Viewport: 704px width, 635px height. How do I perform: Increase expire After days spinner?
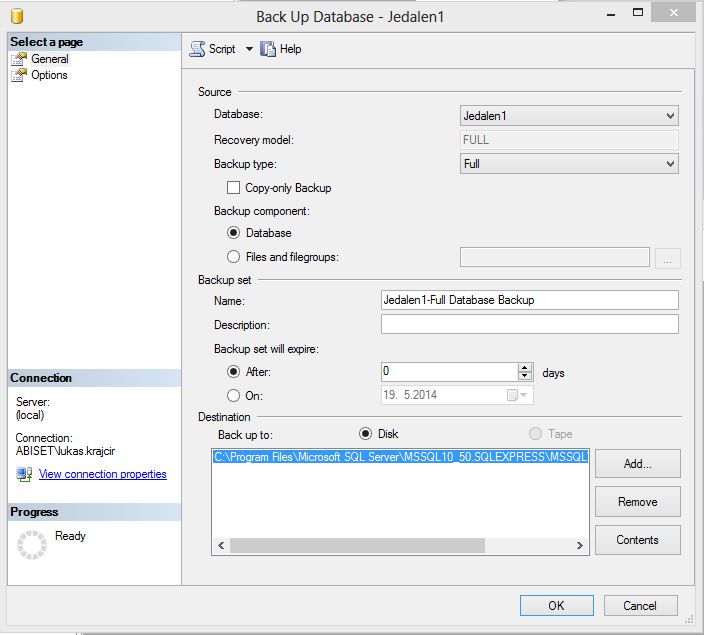[525, 367]
